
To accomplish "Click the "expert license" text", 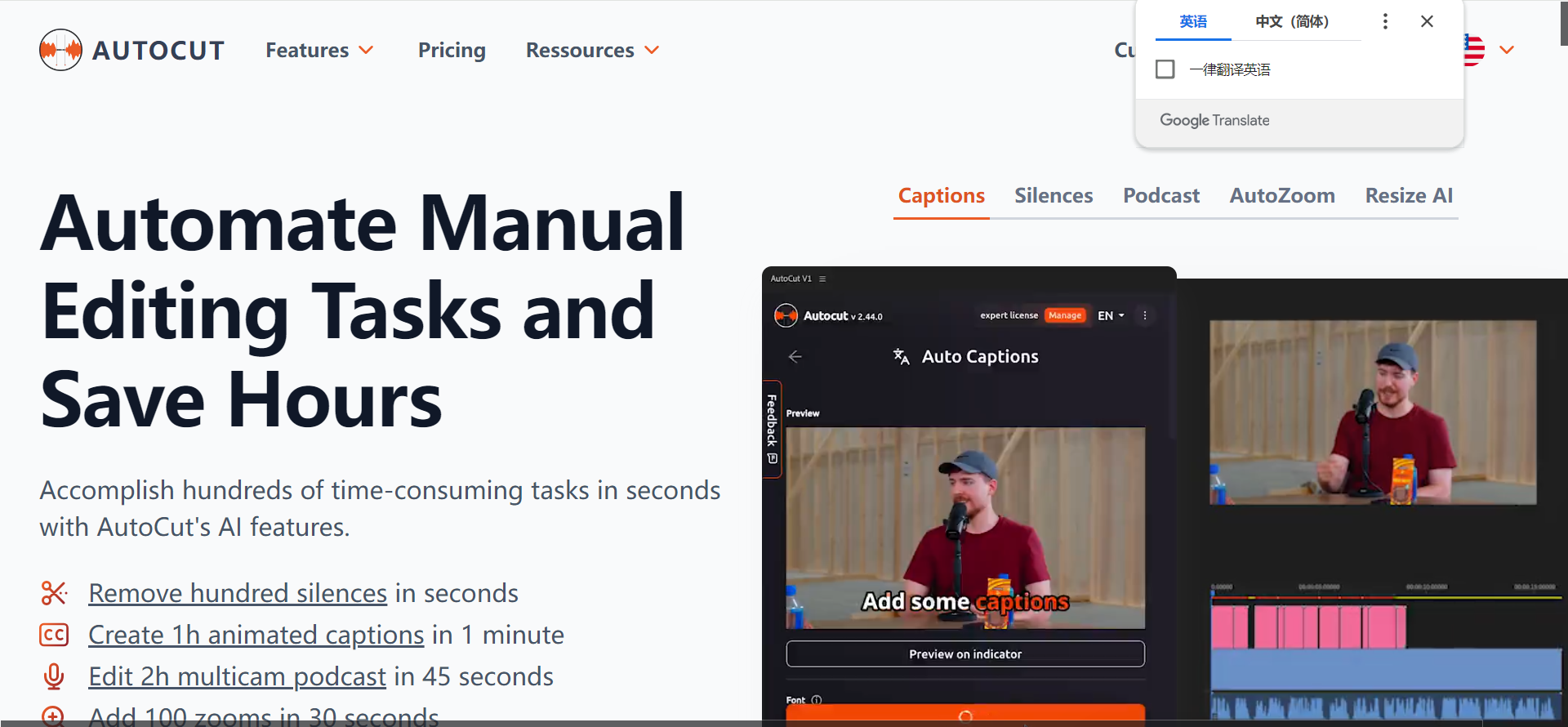I will [x=1009, y=315].
